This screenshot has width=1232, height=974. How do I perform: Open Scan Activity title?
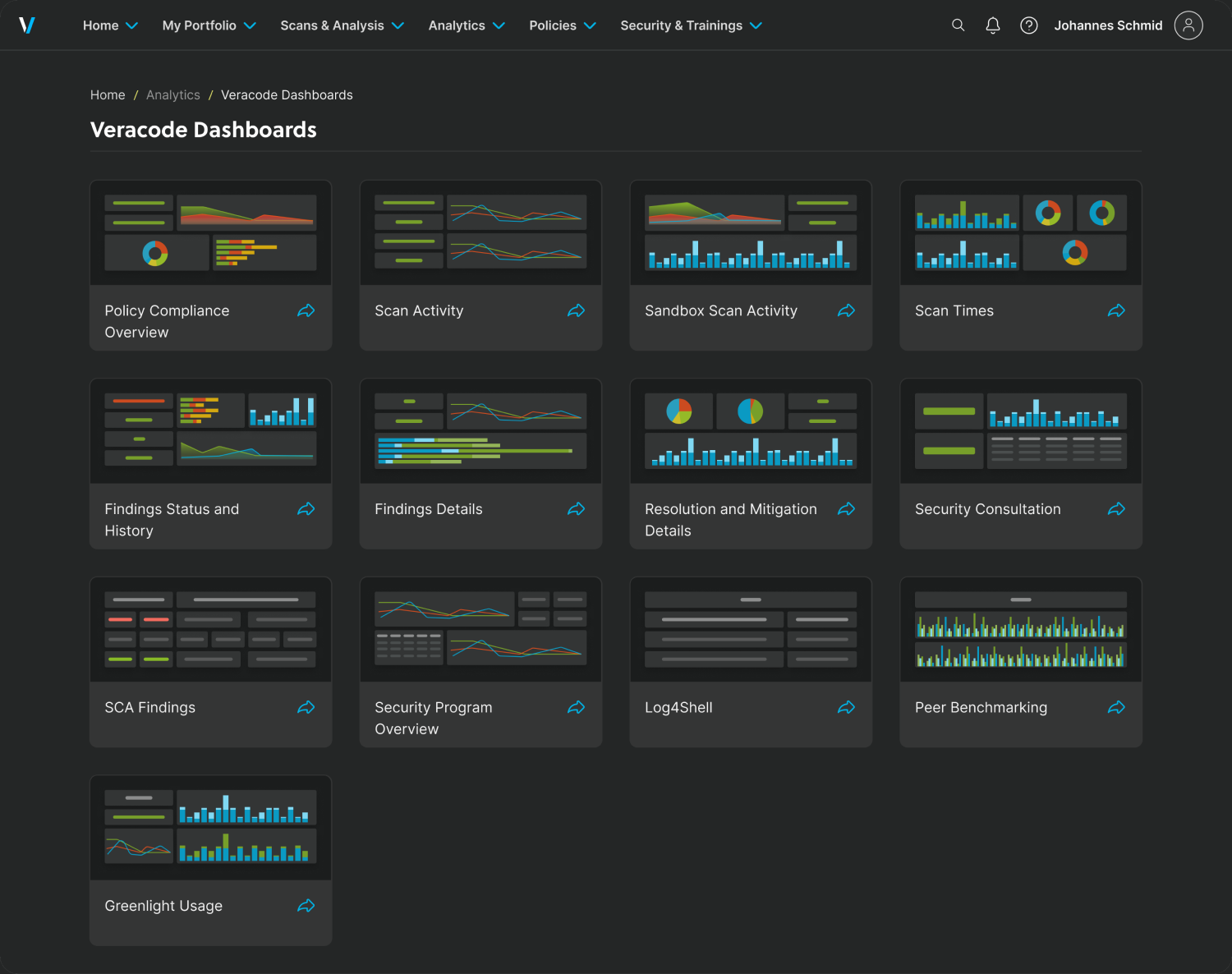pos(419,310)
